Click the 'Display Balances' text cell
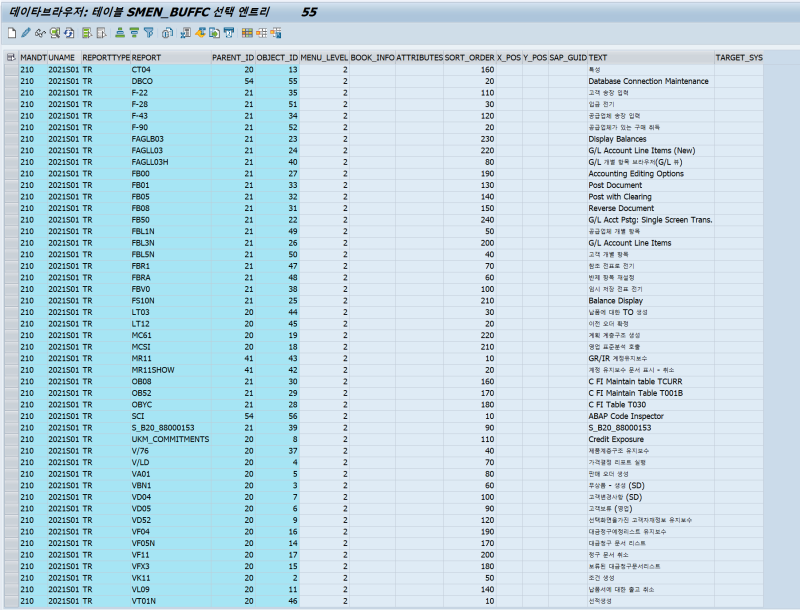The height and width of the screenshot is (610, 800). point(651,139)
